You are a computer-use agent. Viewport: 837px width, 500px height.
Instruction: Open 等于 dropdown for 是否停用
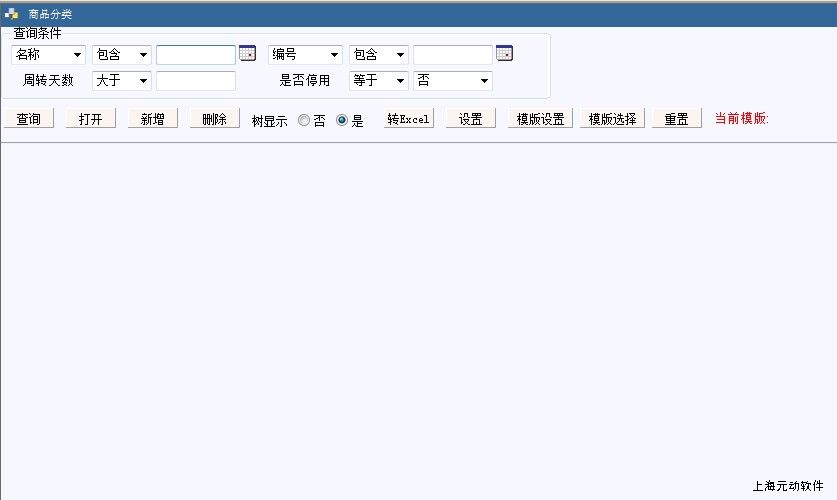point(379,81)
